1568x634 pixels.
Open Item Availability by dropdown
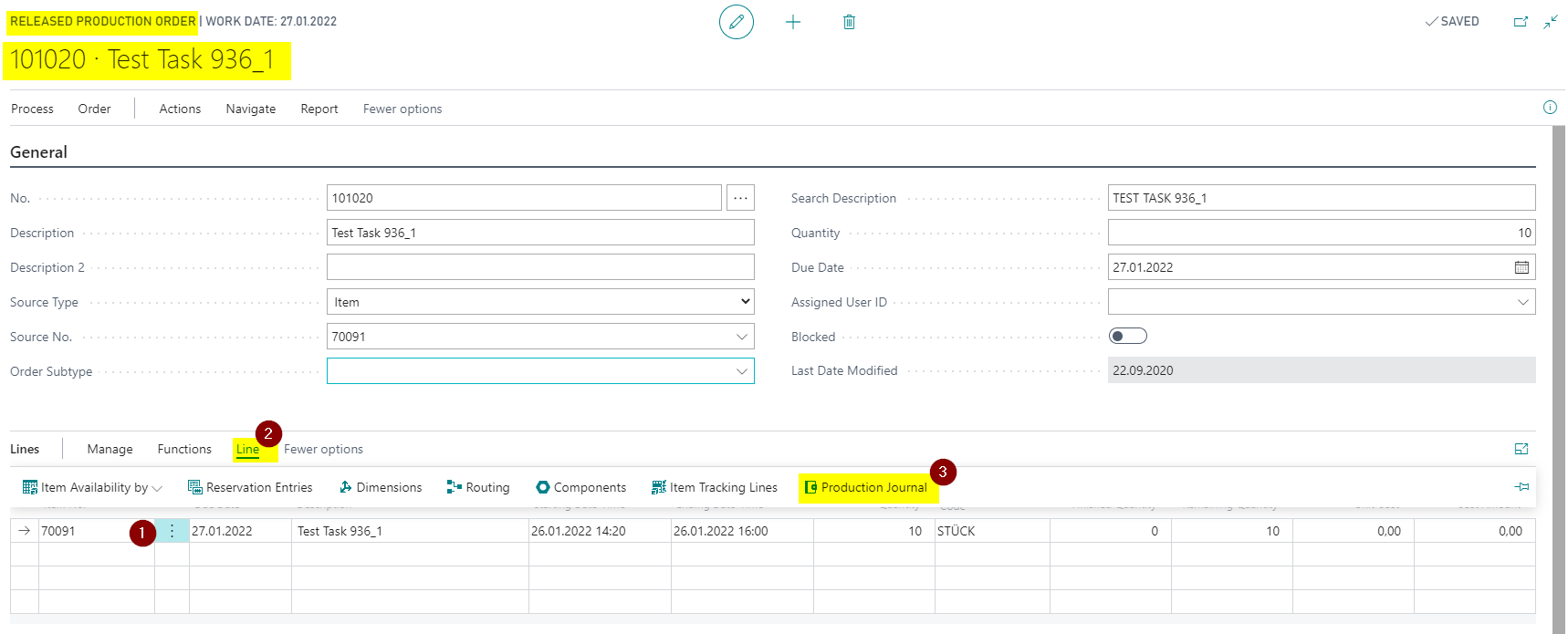pos(92,488)
